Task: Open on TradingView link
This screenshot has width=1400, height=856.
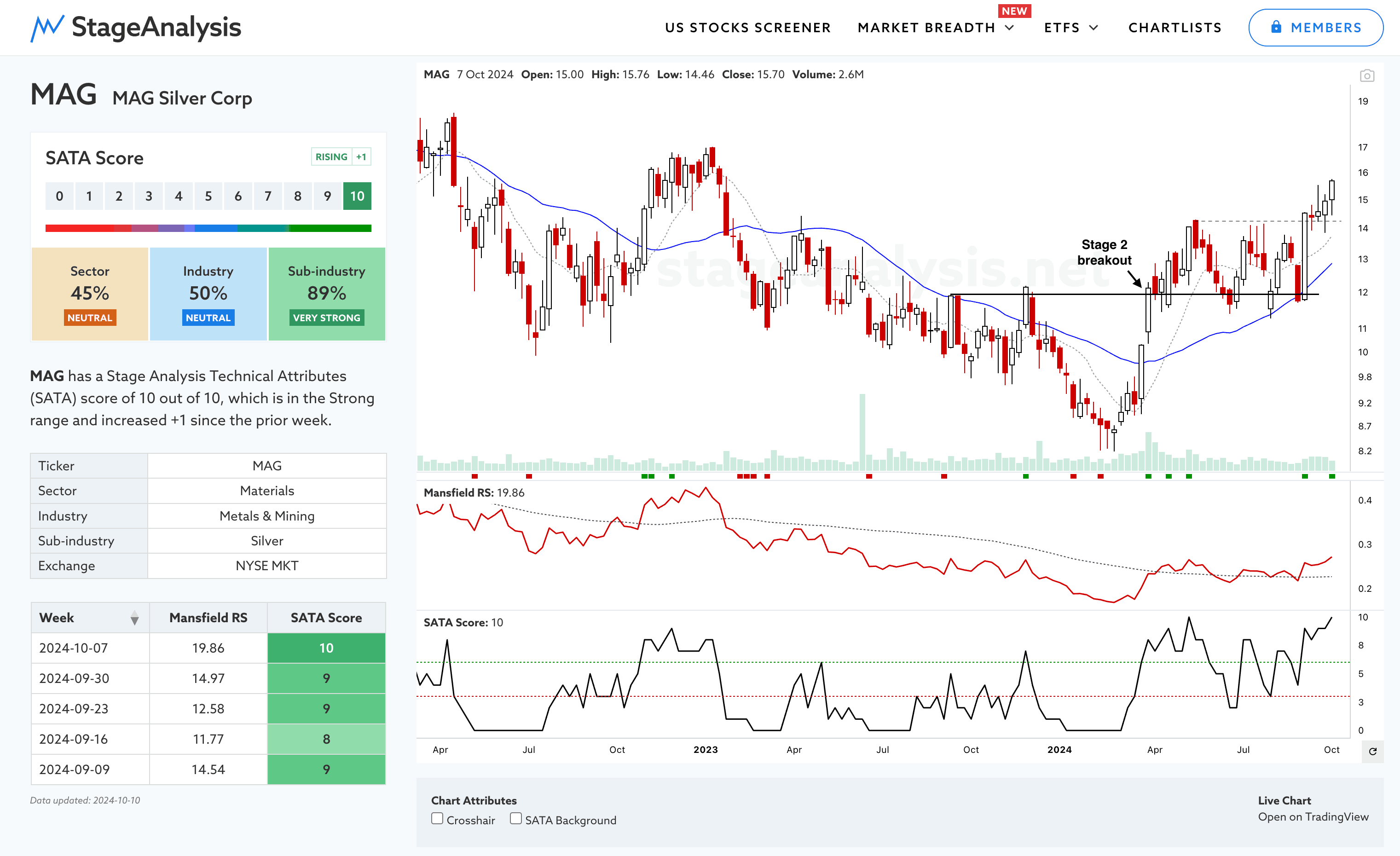Action: (1313, 817)
